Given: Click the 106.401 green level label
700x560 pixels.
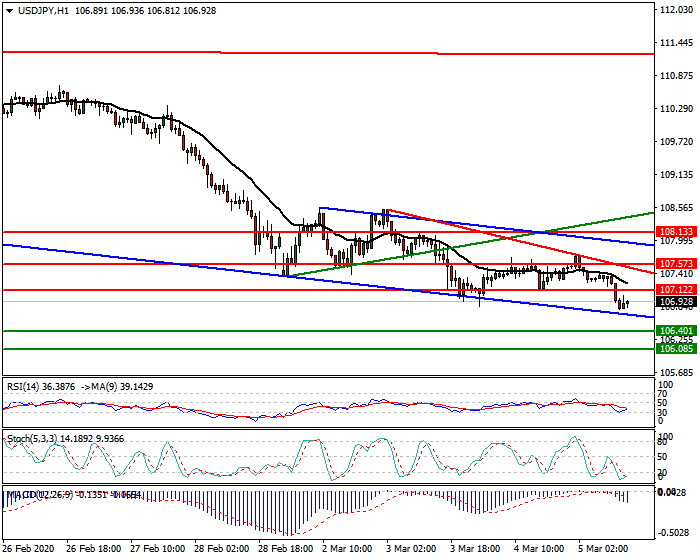Looking at the screenshot, I should point(676,331).
